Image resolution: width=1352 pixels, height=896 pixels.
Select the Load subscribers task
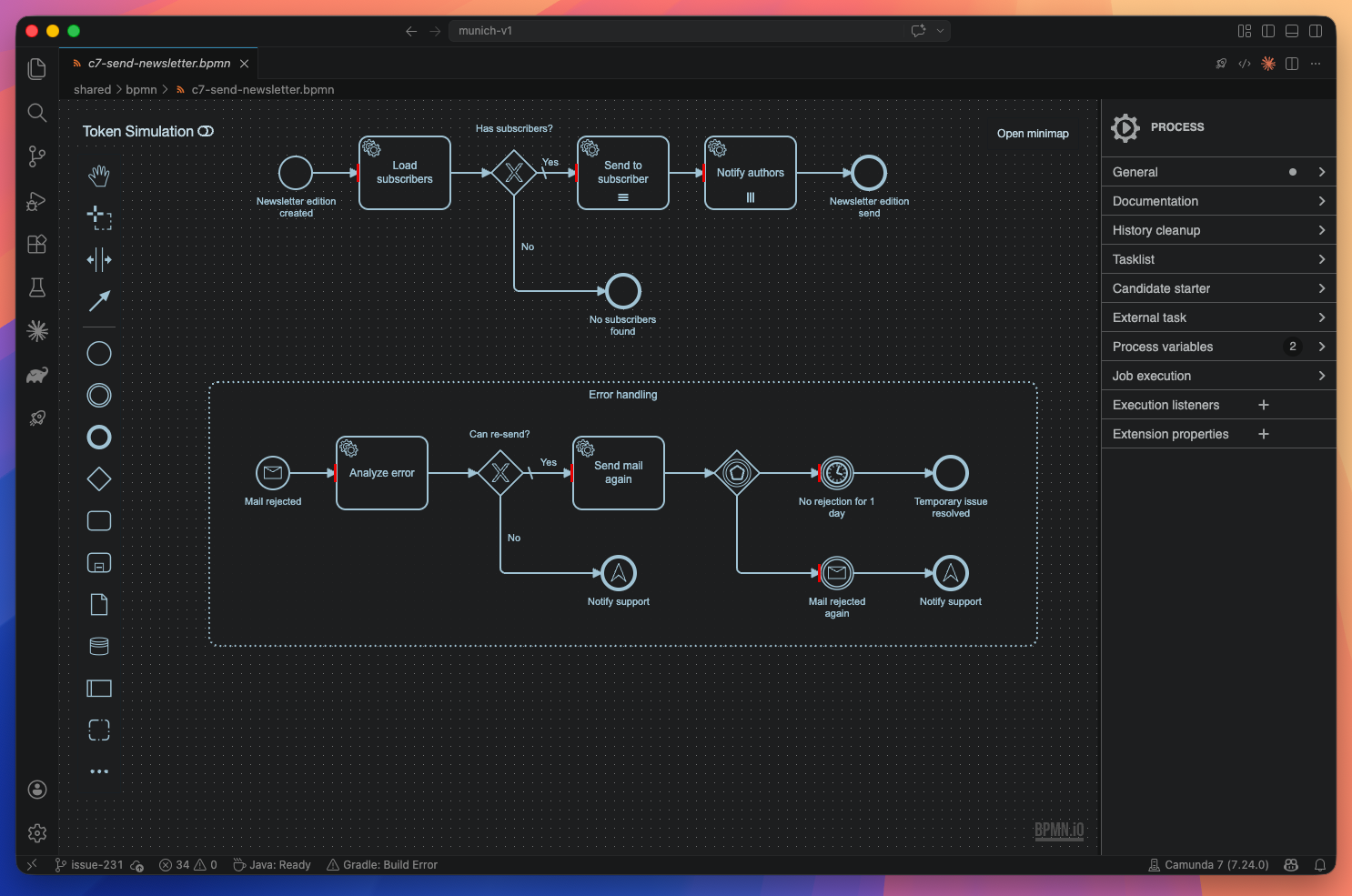click(405, 173)
